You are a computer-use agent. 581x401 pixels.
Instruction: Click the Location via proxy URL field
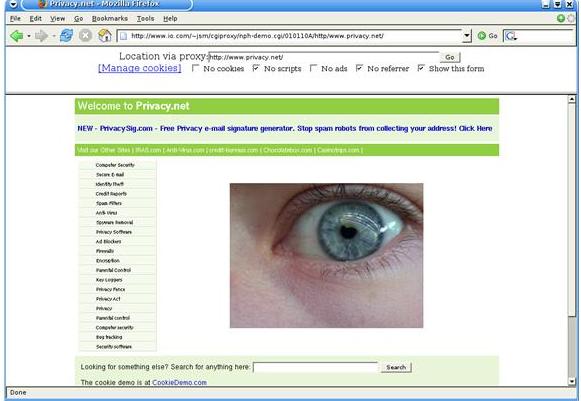[x=324, y=57]
